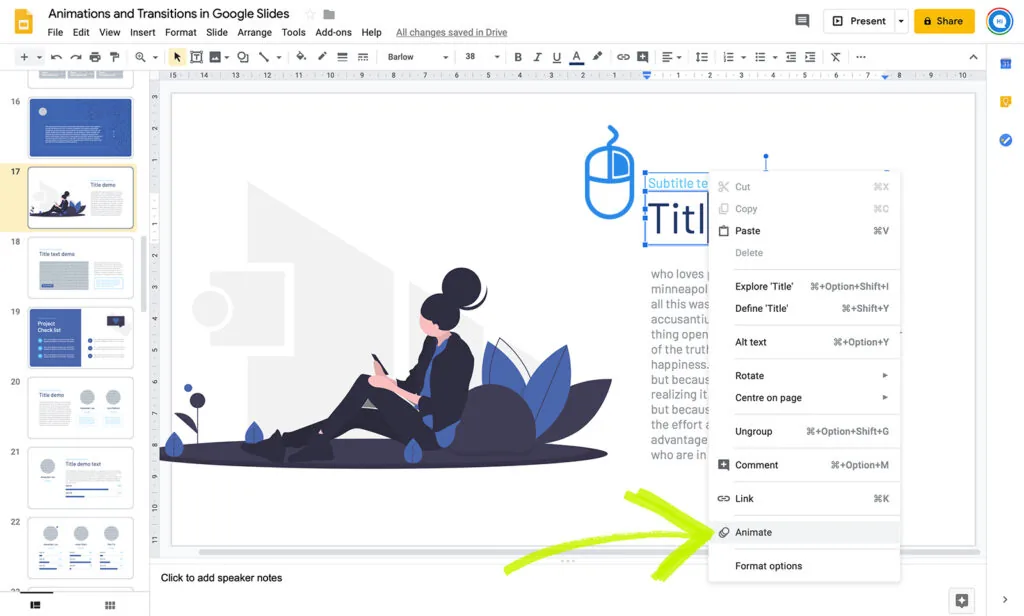1024x616 pixels.
Task: Open border weight options
Action: [x=342, y=57]
